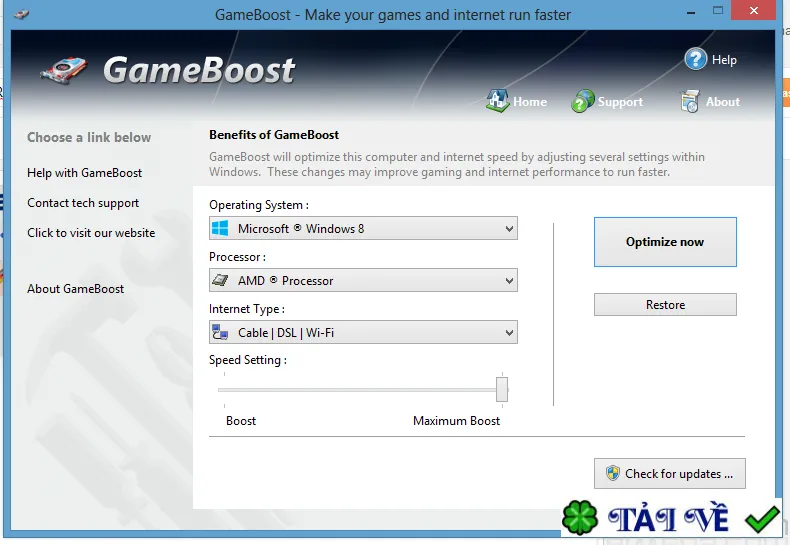Click the chip icon in Processor box
790x545 pixels.
coord(220,280)
